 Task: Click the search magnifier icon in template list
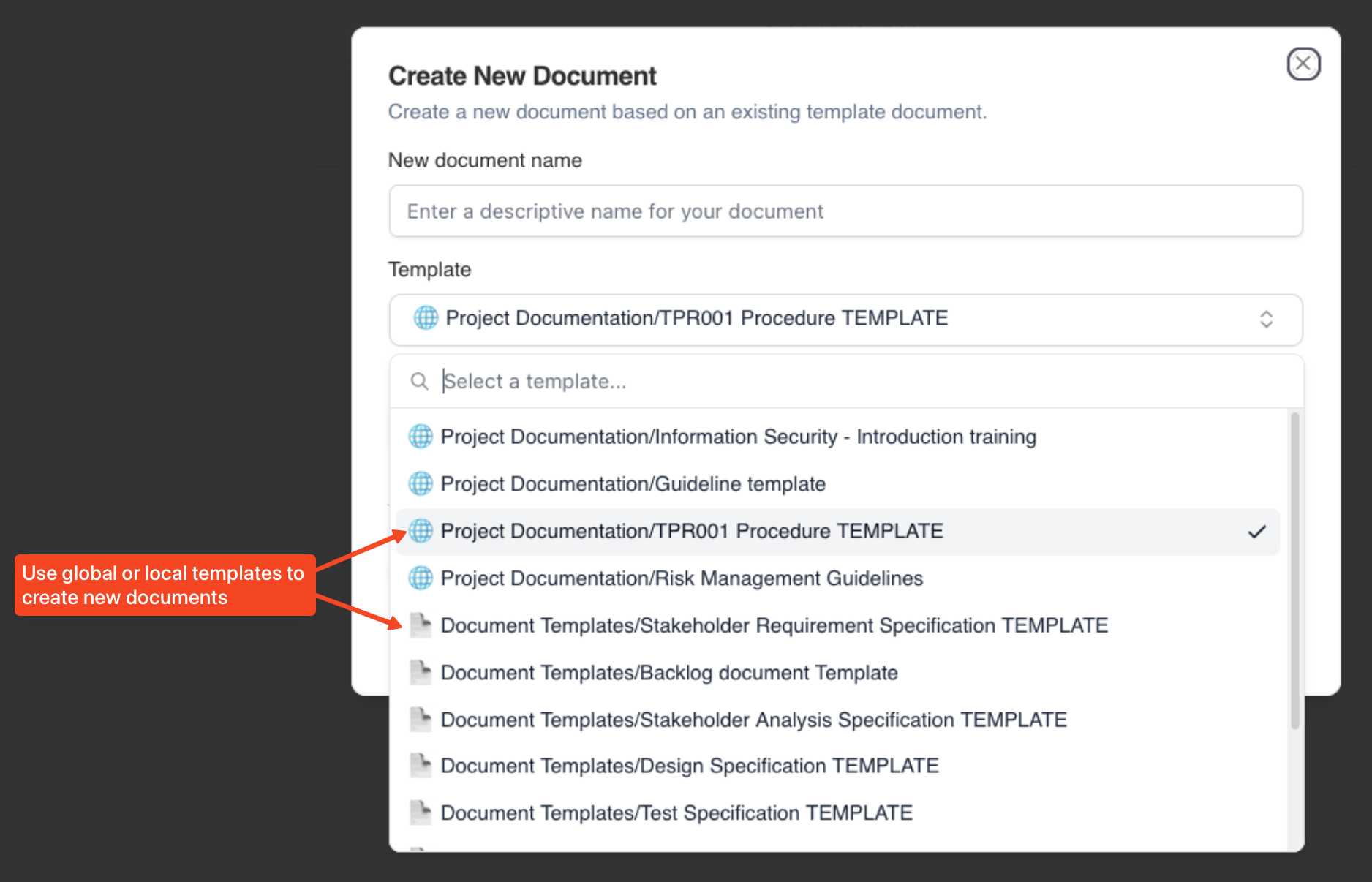pyautogui.click(x=419, y=381)
